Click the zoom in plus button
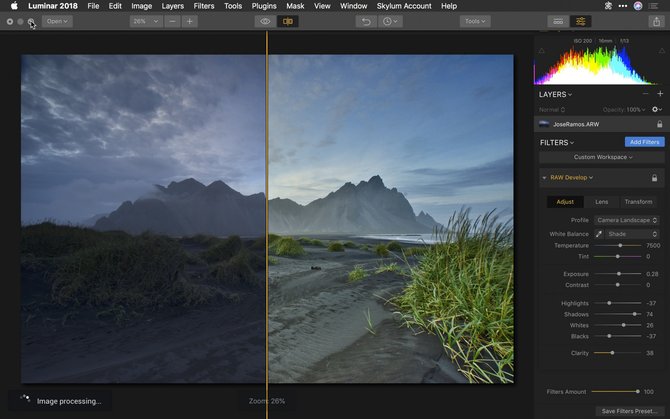670x419 pixels. tap(190, 21)
